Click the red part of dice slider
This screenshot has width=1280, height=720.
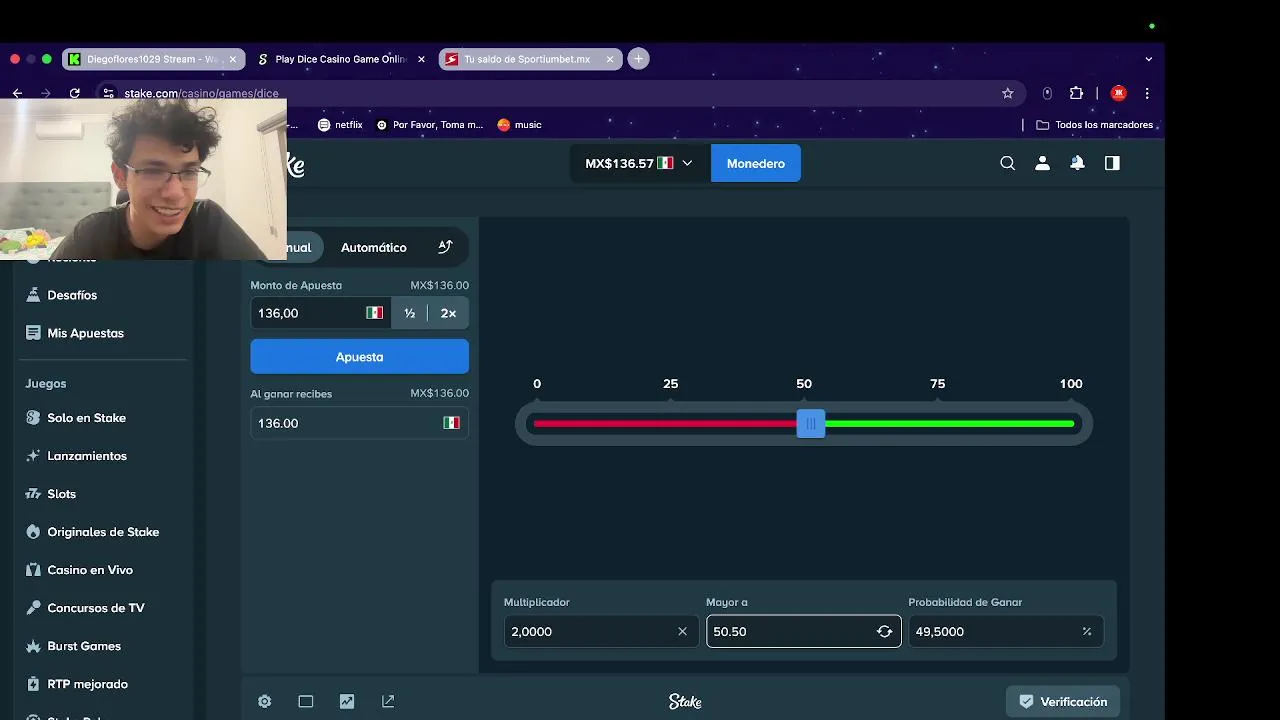point(665,424)
